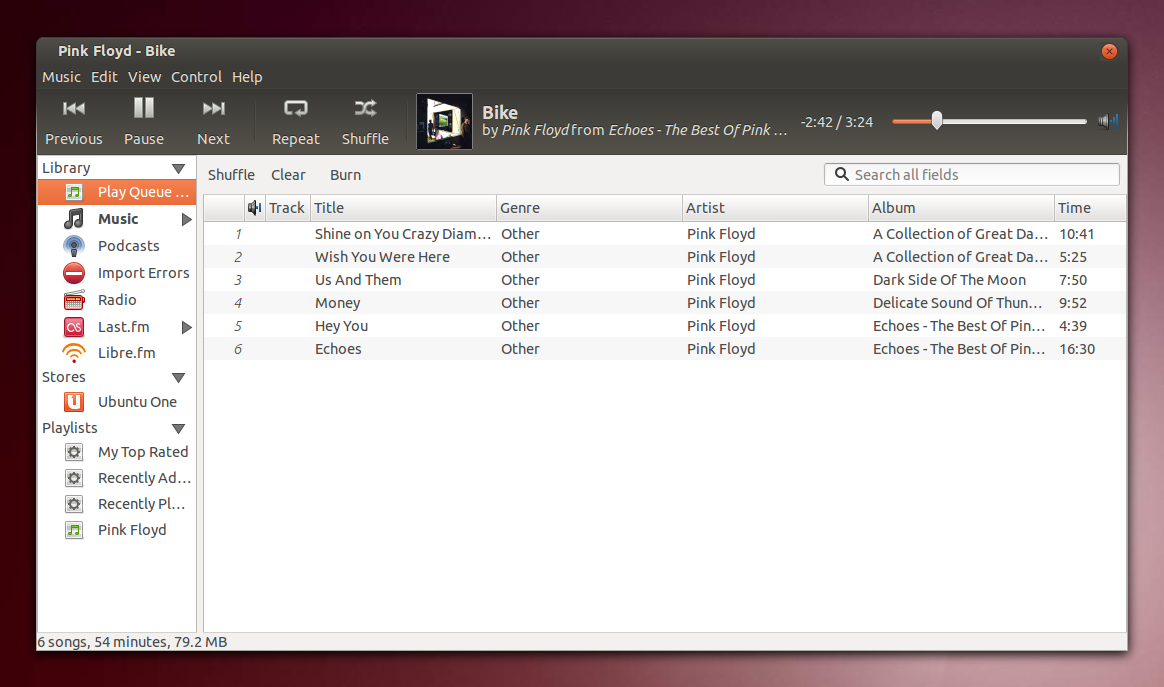The height and width of the screenshot is (687, 1164).
Task: Open the Edit menu
Action: click(x=104, y=77)
